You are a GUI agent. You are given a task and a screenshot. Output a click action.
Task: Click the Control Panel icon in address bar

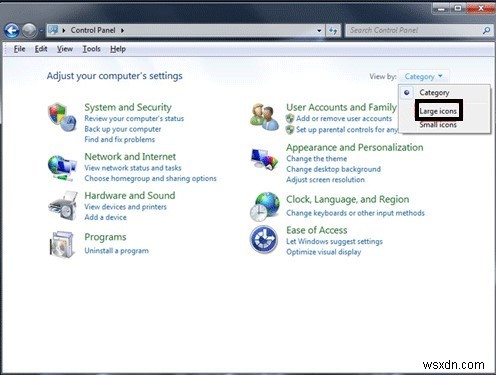[53, 30]
